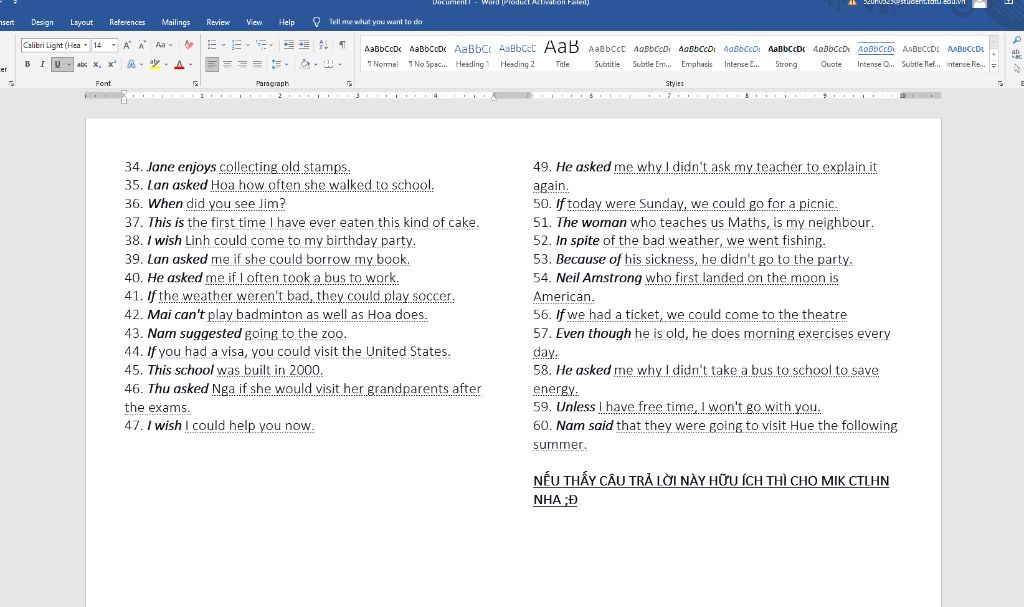
Task: Click the horizontal ruler indent marker
Action: pyautogui.click(x=124, y=97)
